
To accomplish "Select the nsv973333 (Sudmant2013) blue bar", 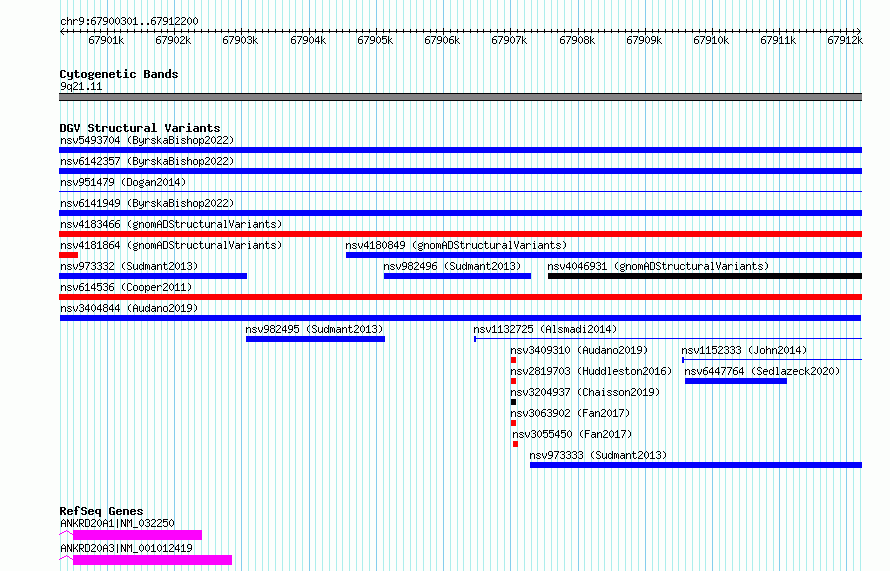I will (696, 465).
